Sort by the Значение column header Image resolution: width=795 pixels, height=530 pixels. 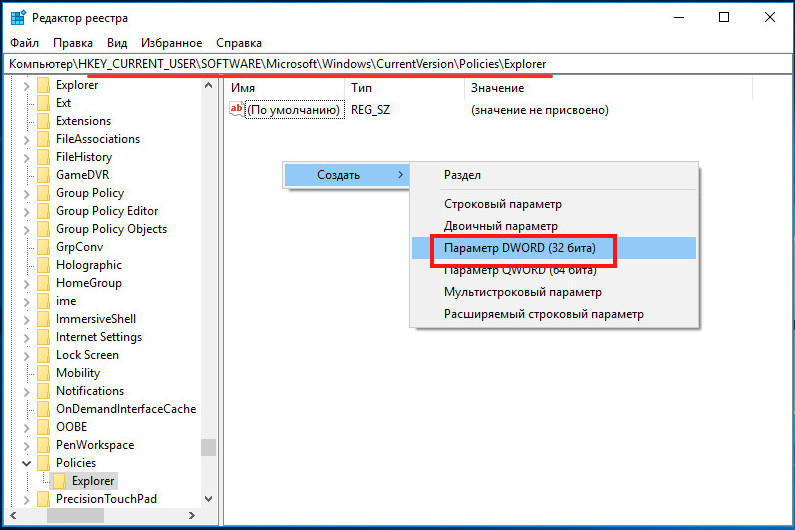click(x=608, y=88)
